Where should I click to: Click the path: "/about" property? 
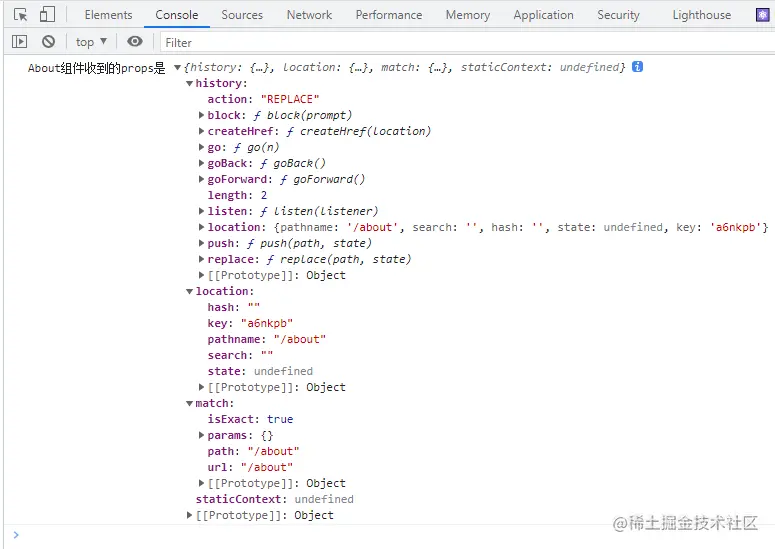pyautogui.click(x=254, y=451)
